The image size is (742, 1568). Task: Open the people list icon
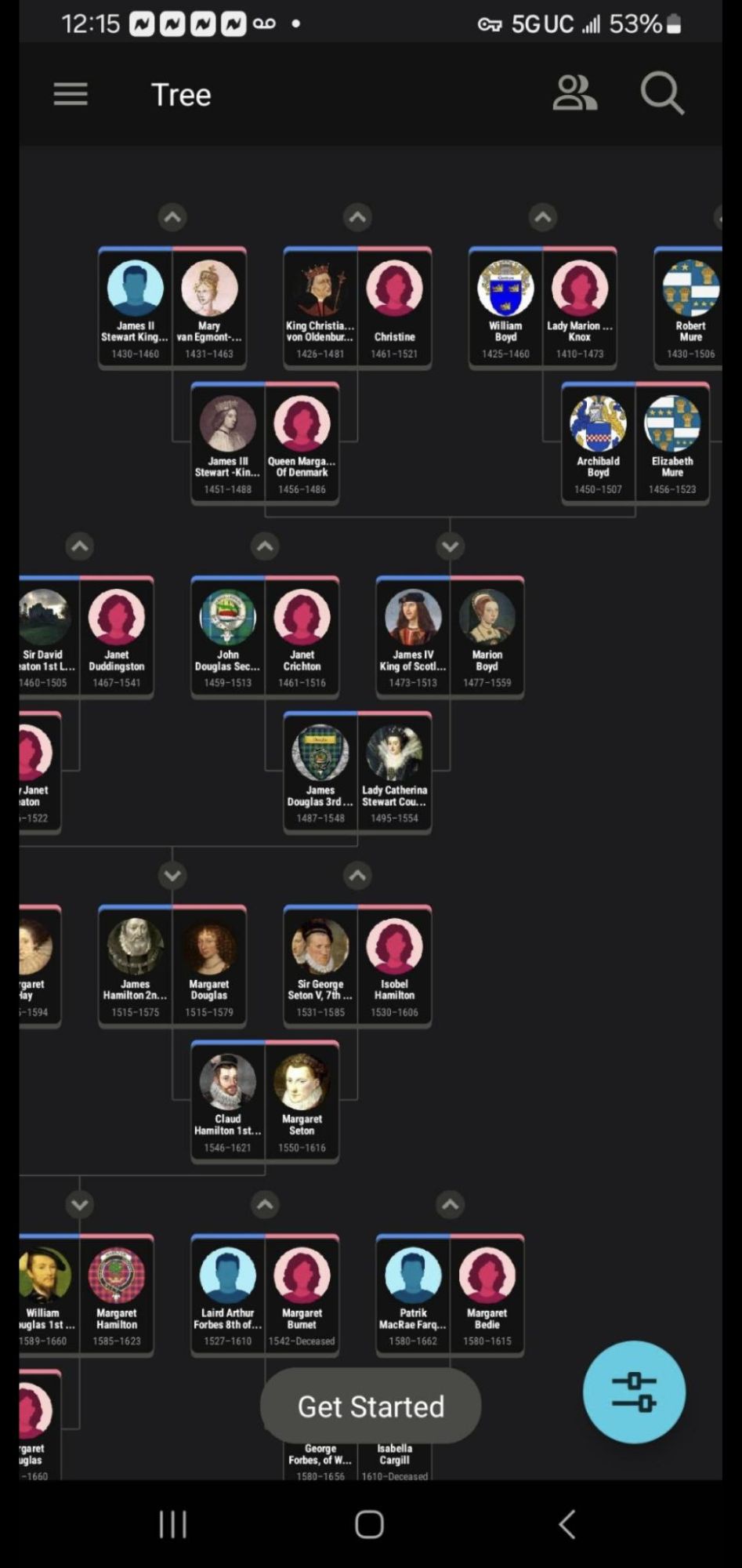(574, 93)
